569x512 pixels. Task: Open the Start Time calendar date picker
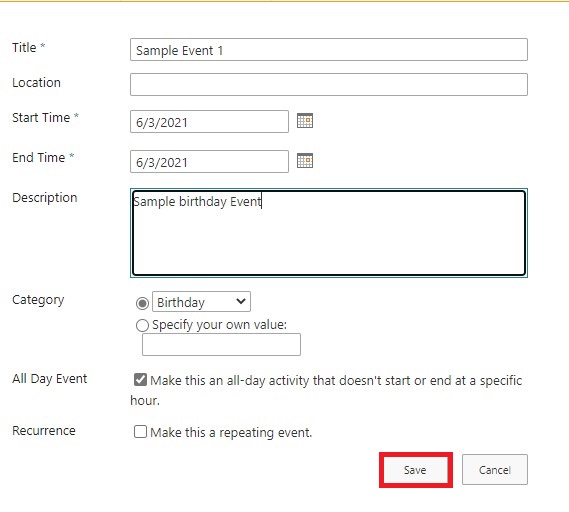(x=304, y=121)
